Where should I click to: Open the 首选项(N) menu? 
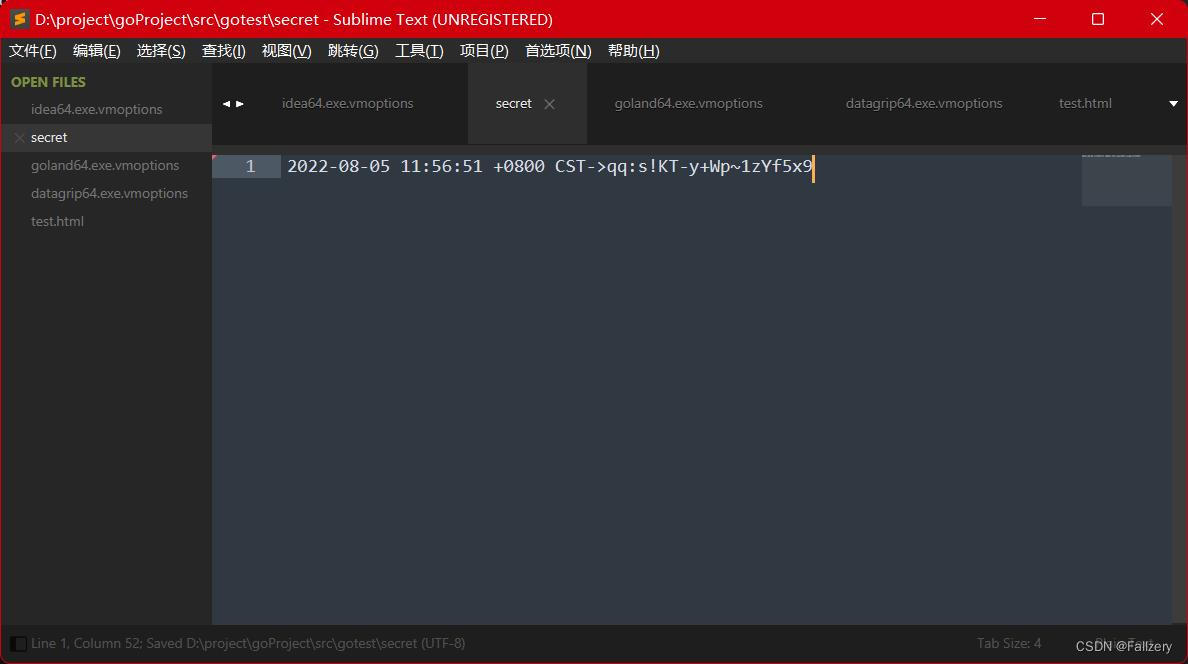[x=558, y=51]
